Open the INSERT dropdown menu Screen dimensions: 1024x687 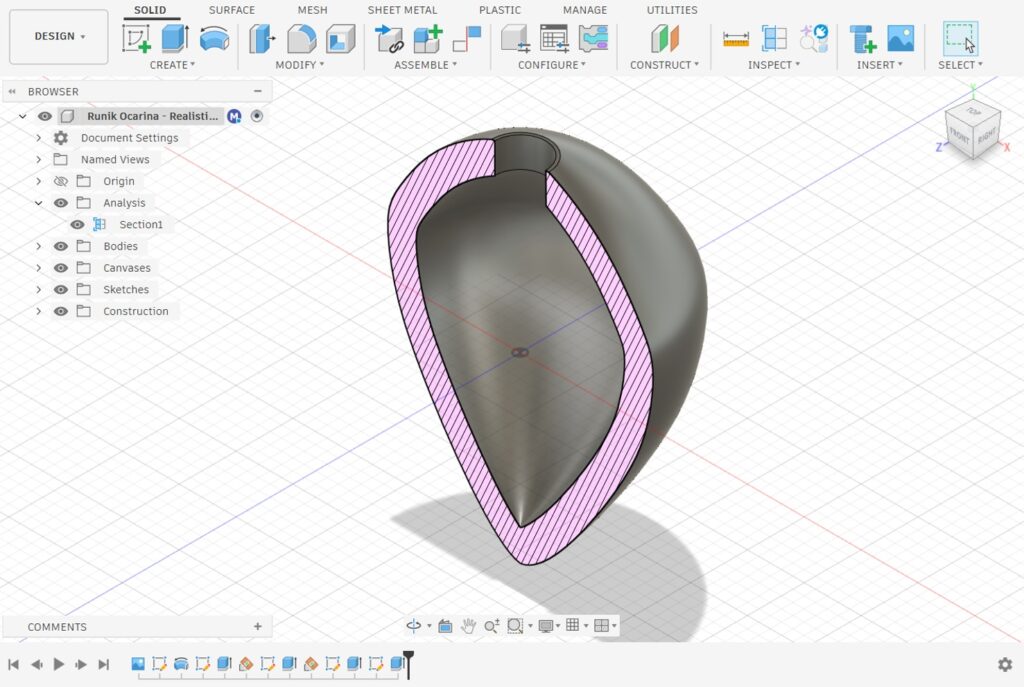click(x=880, y=65)
